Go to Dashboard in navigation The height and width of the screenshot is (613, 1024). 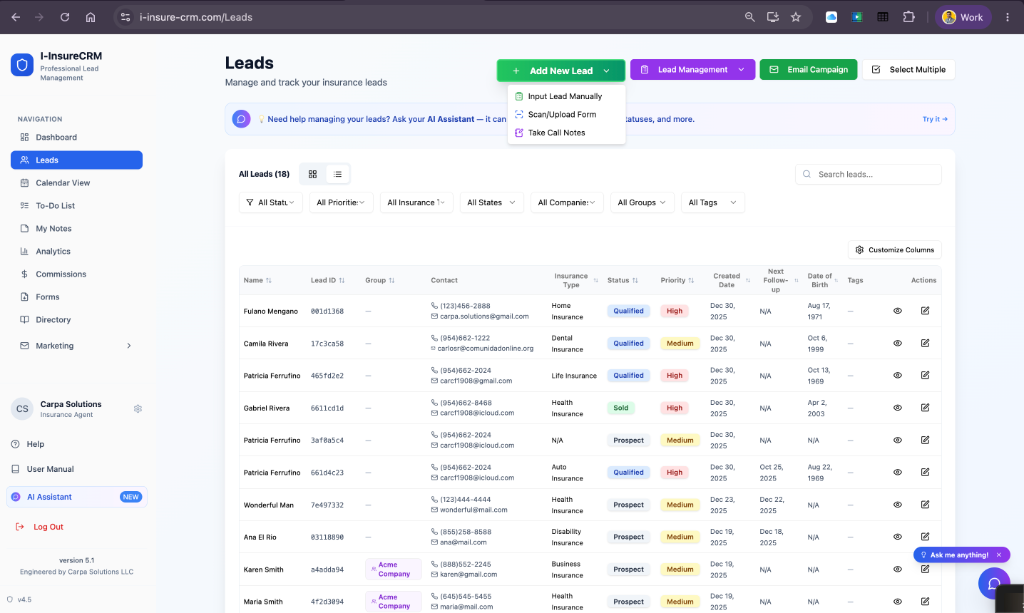[x=76, y=137]
